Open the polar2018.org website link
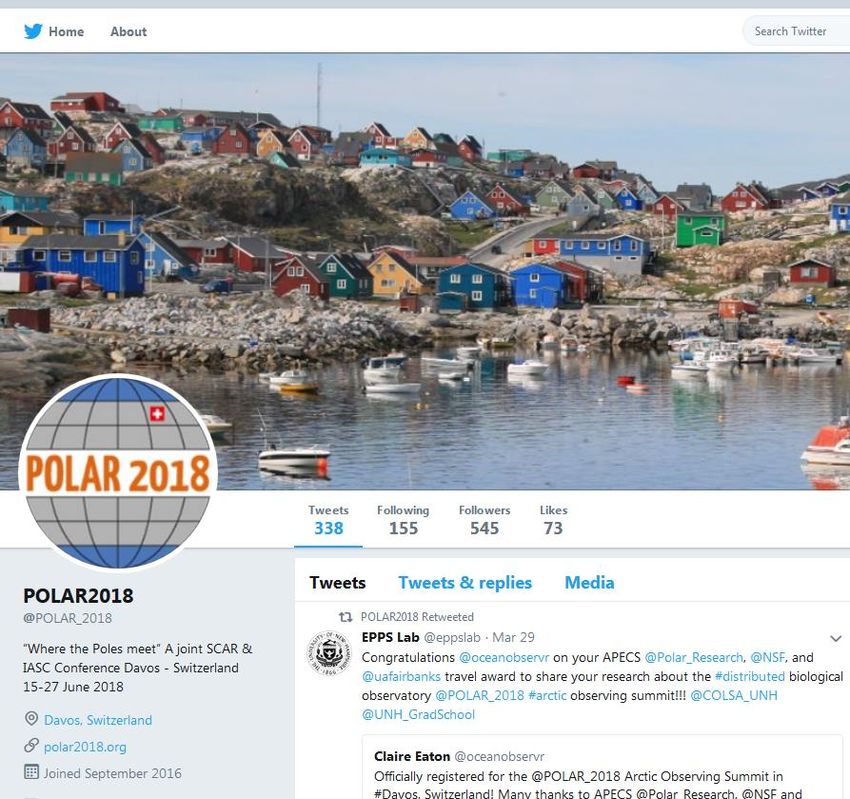850x799 pixels. [85, 747]
